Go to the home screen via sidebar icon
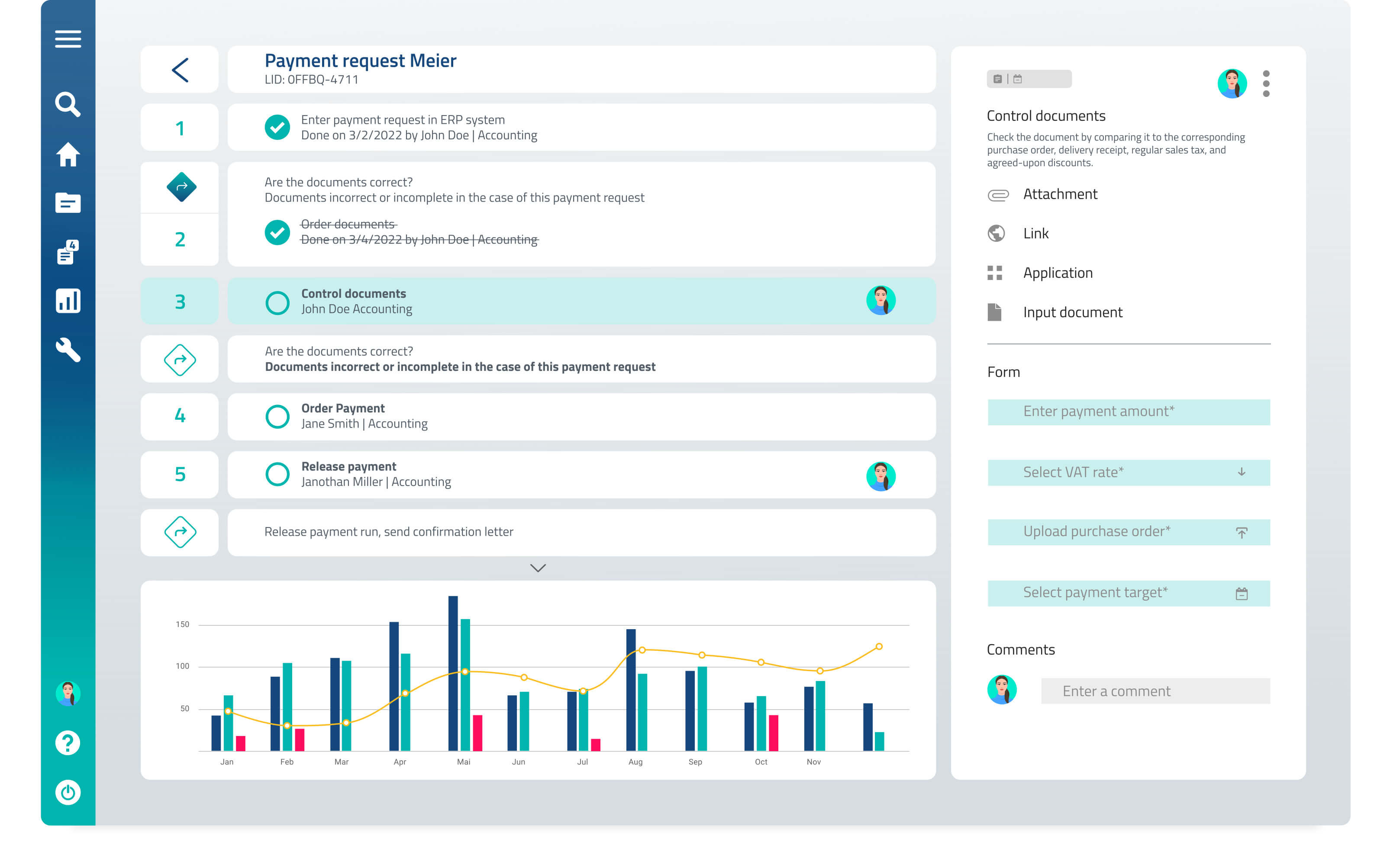1390x868 pixels. 68,154
